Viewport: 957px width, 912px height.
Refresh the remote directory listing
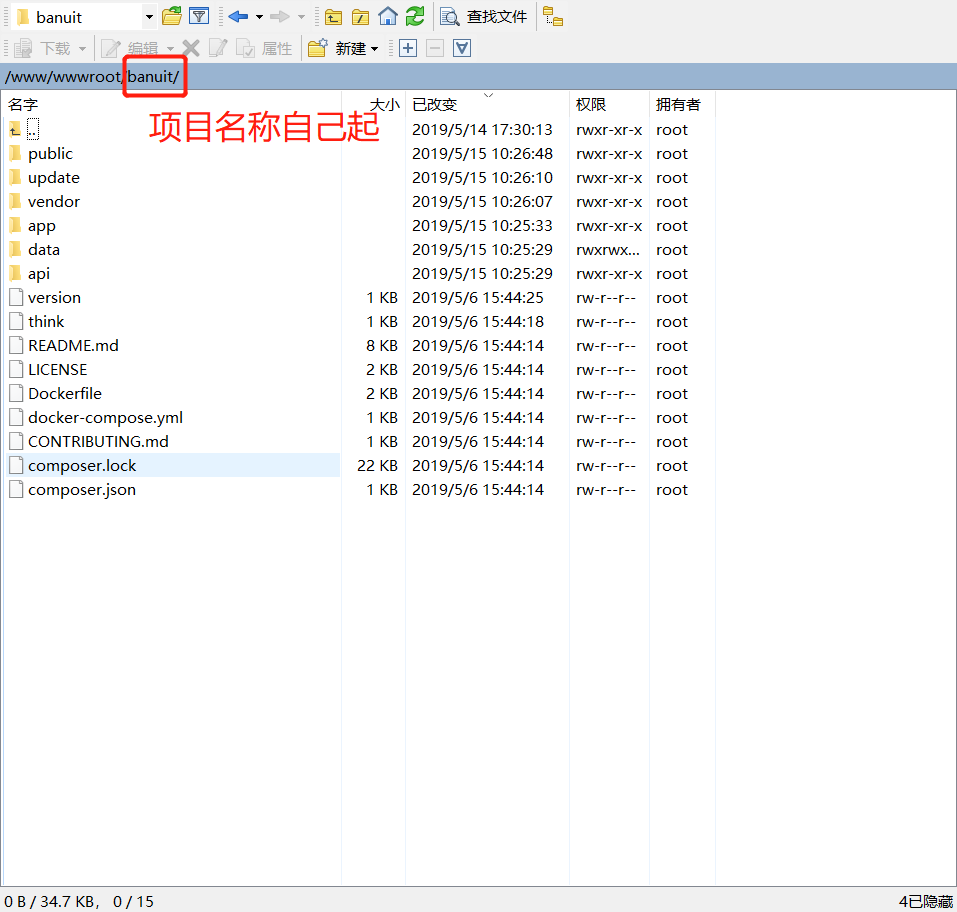point(413,16)
